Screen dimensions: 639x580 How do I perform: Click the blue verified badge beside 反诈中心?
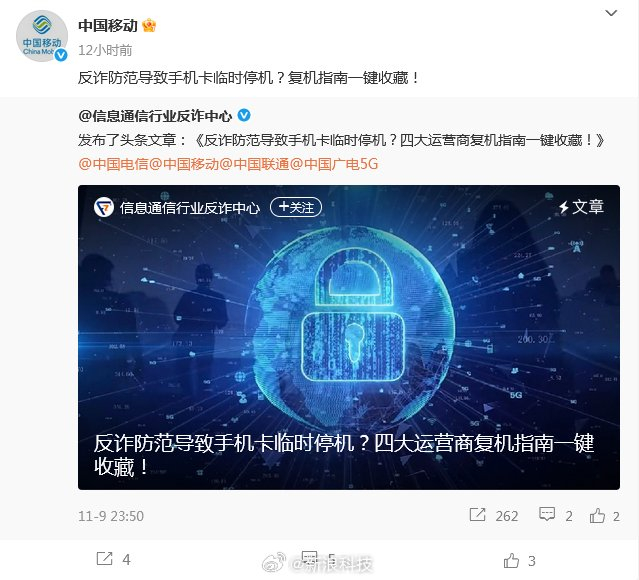tap(244, 116)
